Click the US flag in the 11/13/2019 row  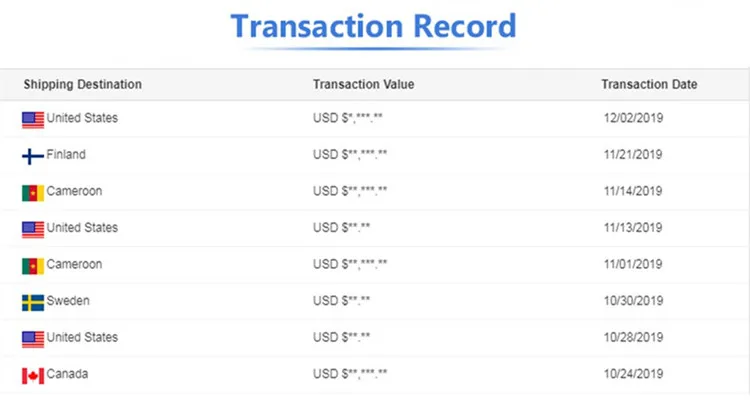(x=33, y=229)
